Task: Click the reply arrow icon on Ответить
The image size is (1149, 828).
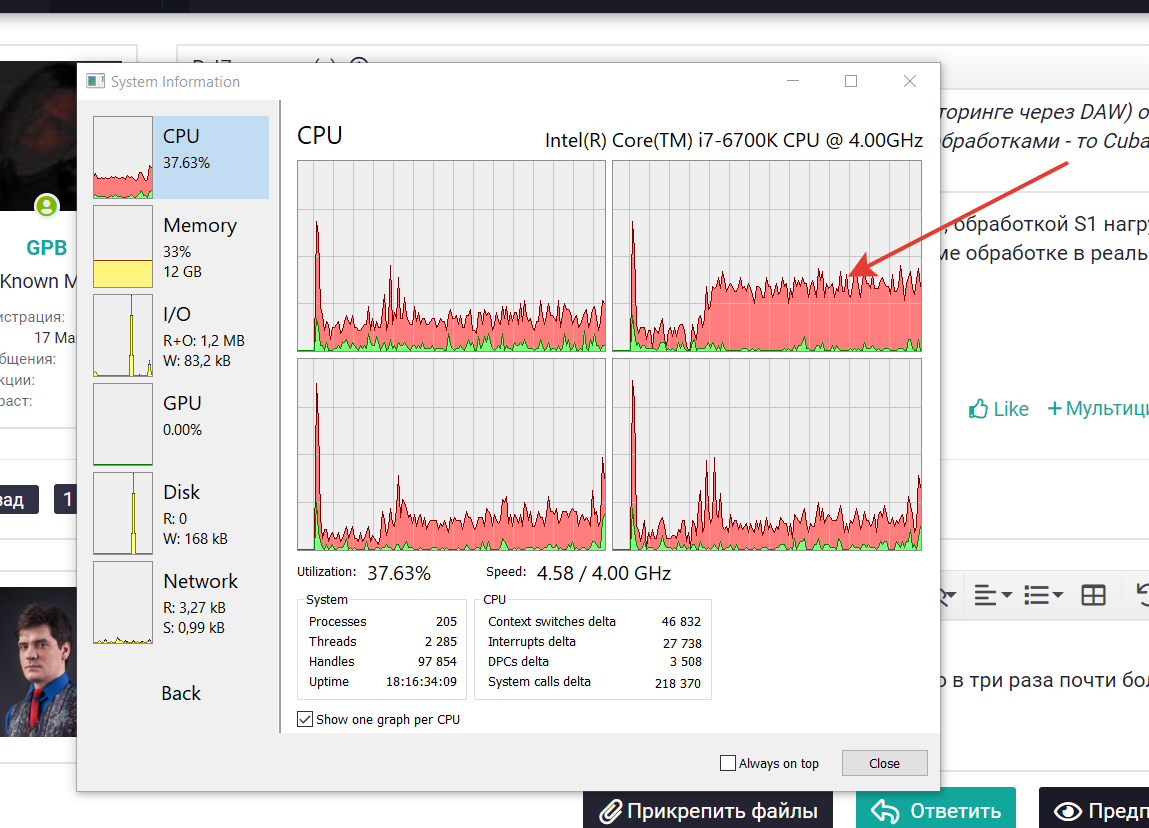Action: tap(885, 811)
